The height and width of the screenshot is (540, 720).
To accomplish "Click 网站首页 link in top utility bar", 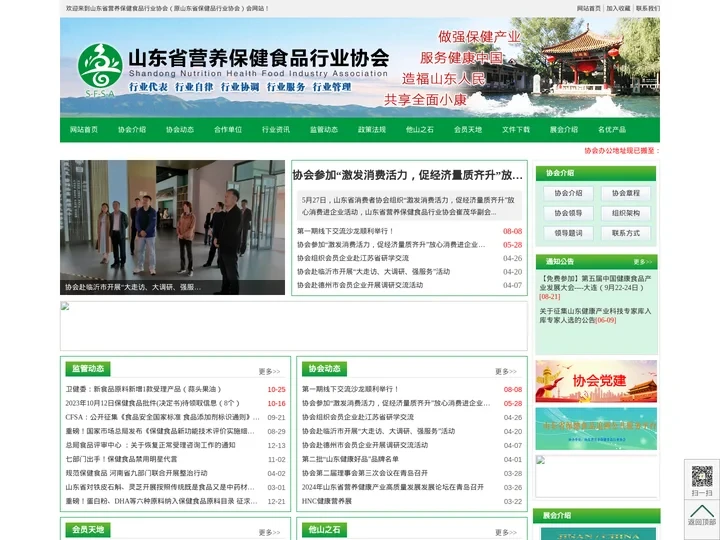I will [589, 8].
